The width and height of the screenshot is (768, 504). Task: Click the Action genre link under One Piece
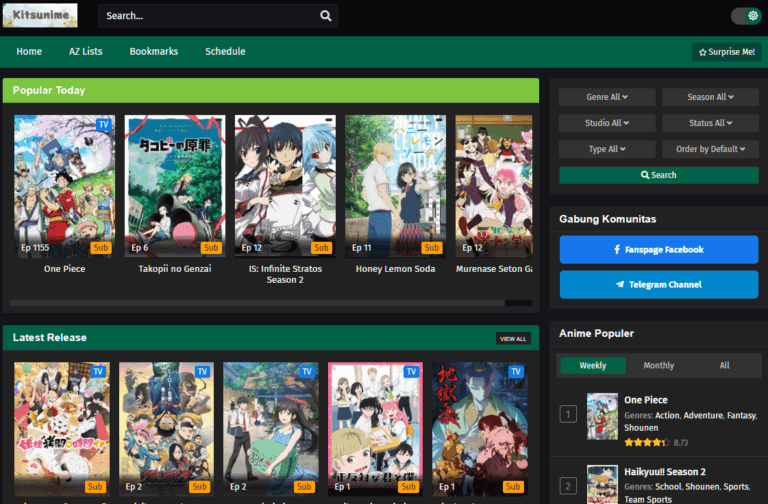[667, 415]
